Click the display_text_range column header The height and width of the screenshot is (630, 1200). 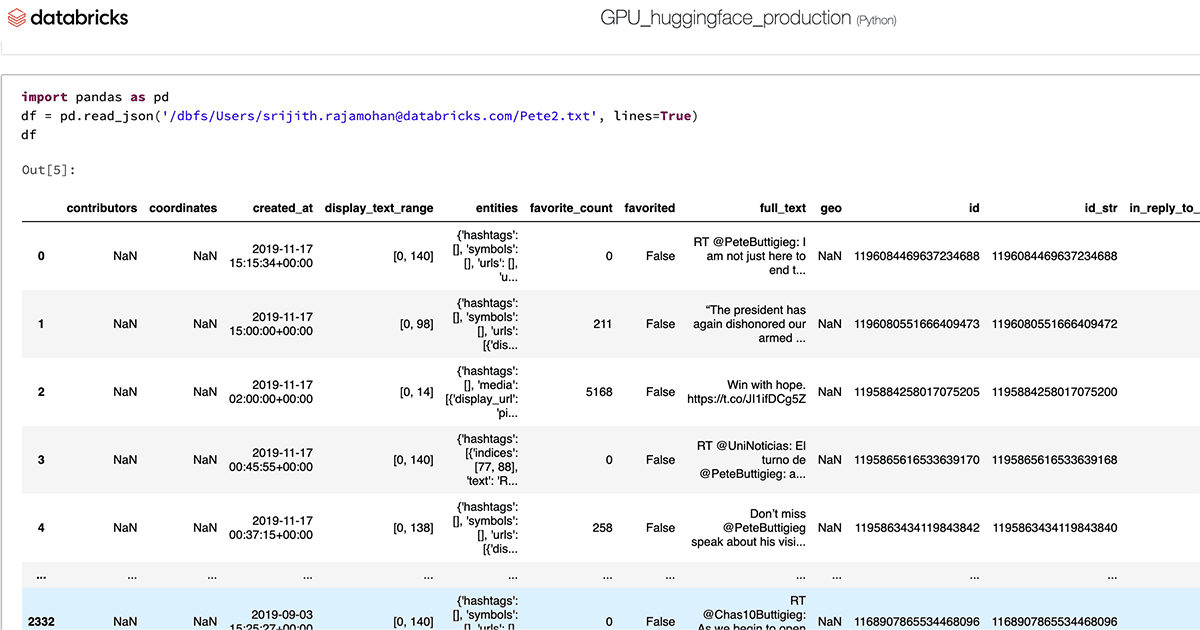tap(379, 208)
